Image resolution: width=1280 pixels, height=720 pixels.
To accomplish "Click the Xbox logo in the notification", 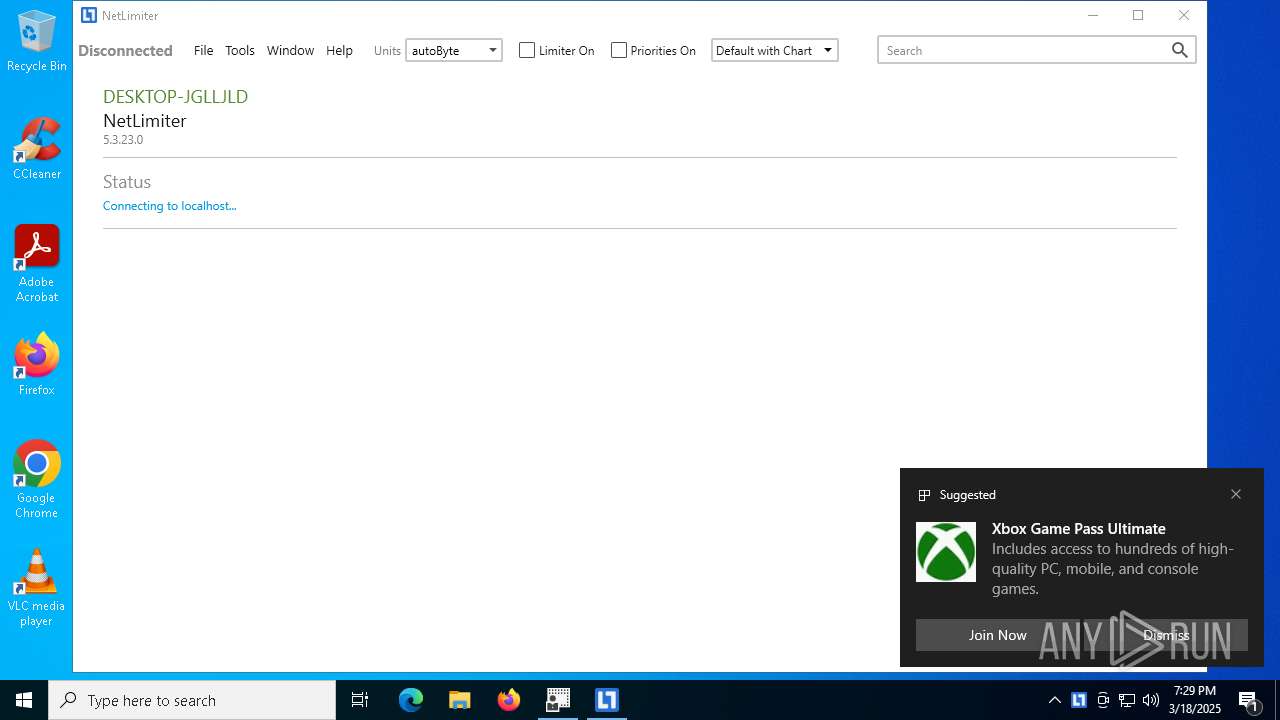I will point(946,552).
